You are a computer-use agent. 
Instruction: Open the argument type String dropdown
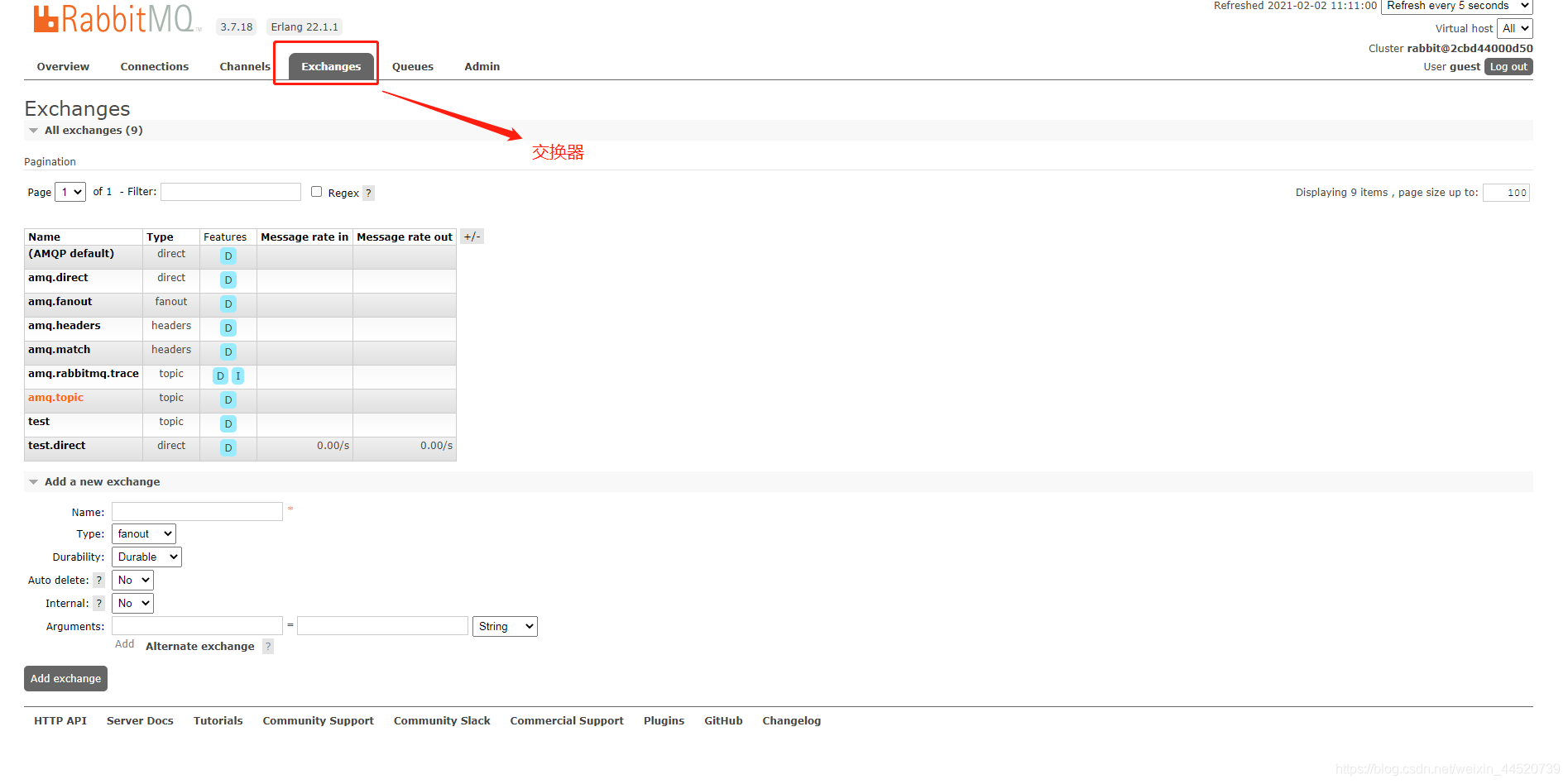point(505,626)
